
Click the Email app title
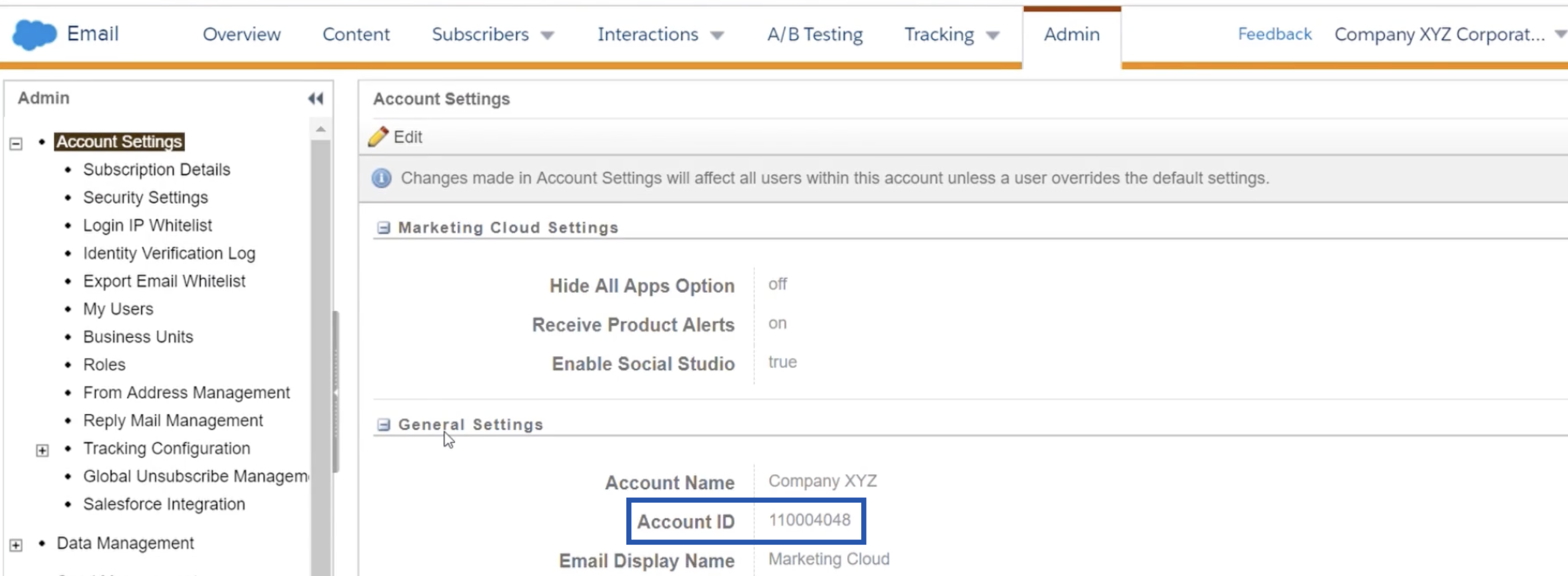click(93, 33)
